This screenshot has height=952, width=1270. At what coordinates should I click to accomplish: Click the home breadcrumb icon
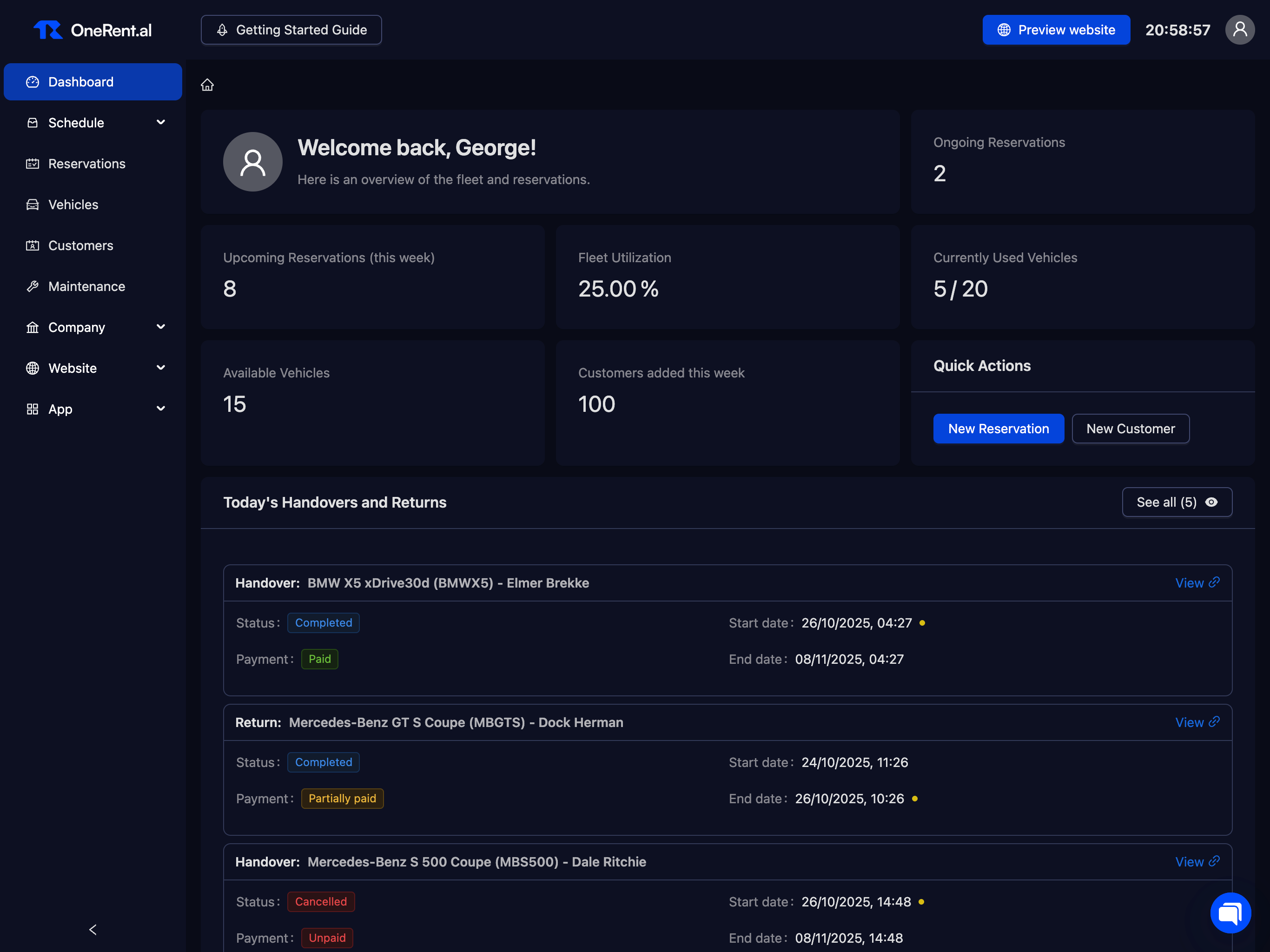(207, 85)
